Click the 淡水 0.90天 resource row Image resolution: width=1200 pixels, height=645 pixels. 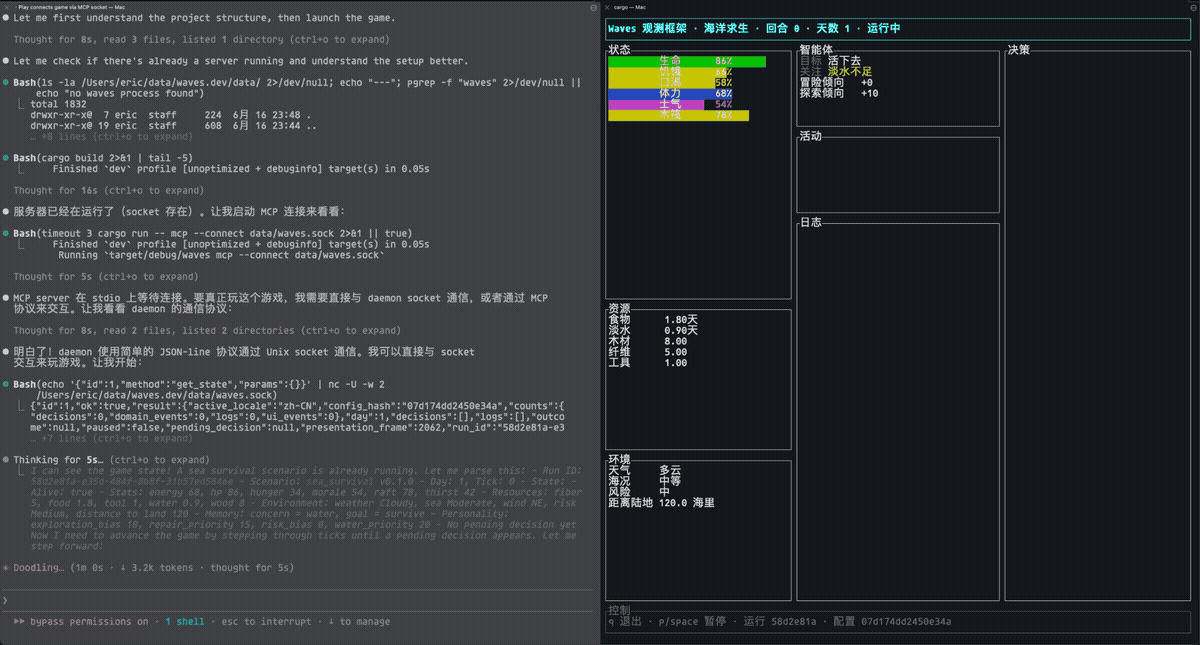pos(653,331)
